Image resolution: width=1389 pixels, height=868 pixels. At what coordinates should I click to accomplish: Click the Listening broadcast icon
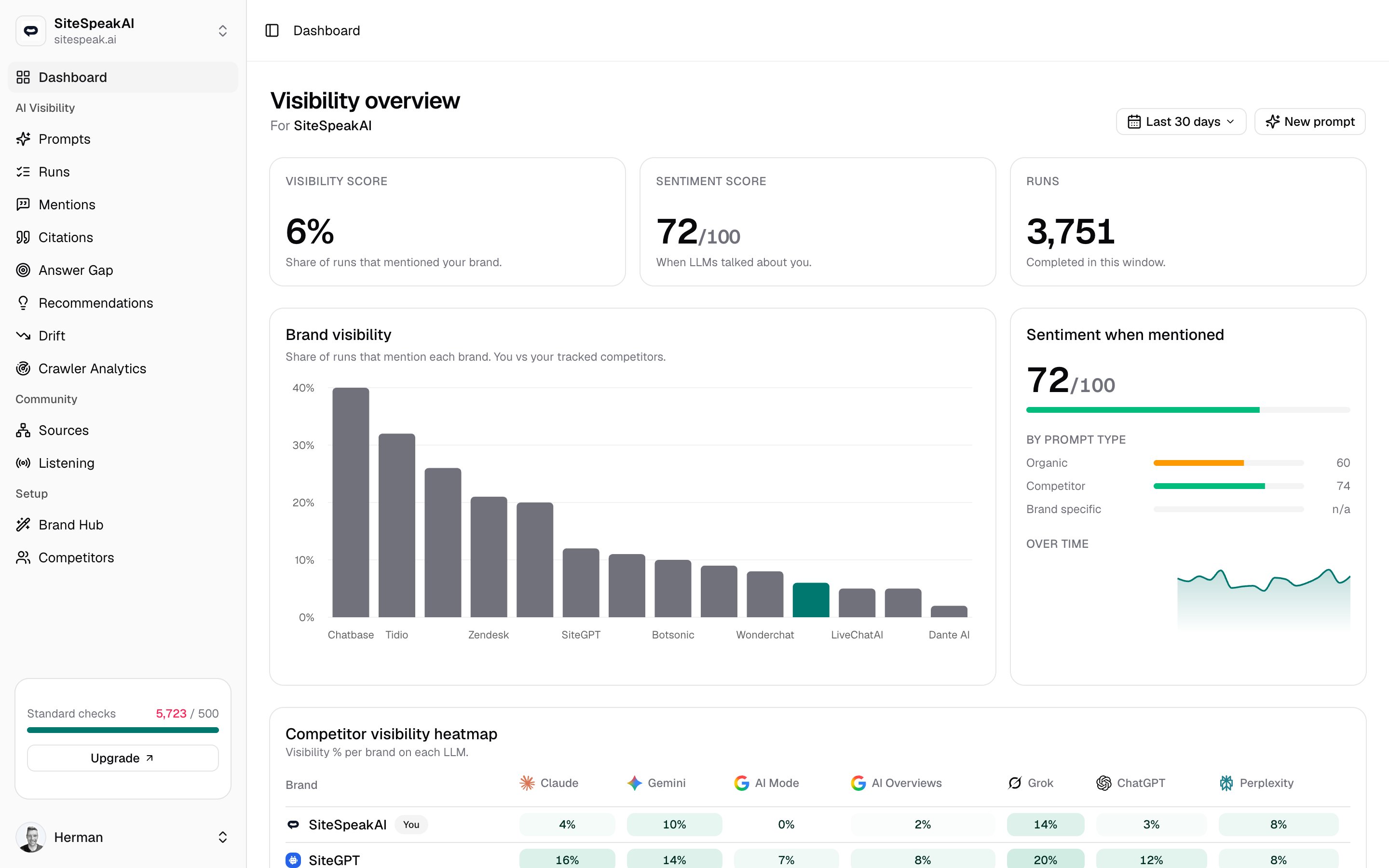click(x=23, y=463)
